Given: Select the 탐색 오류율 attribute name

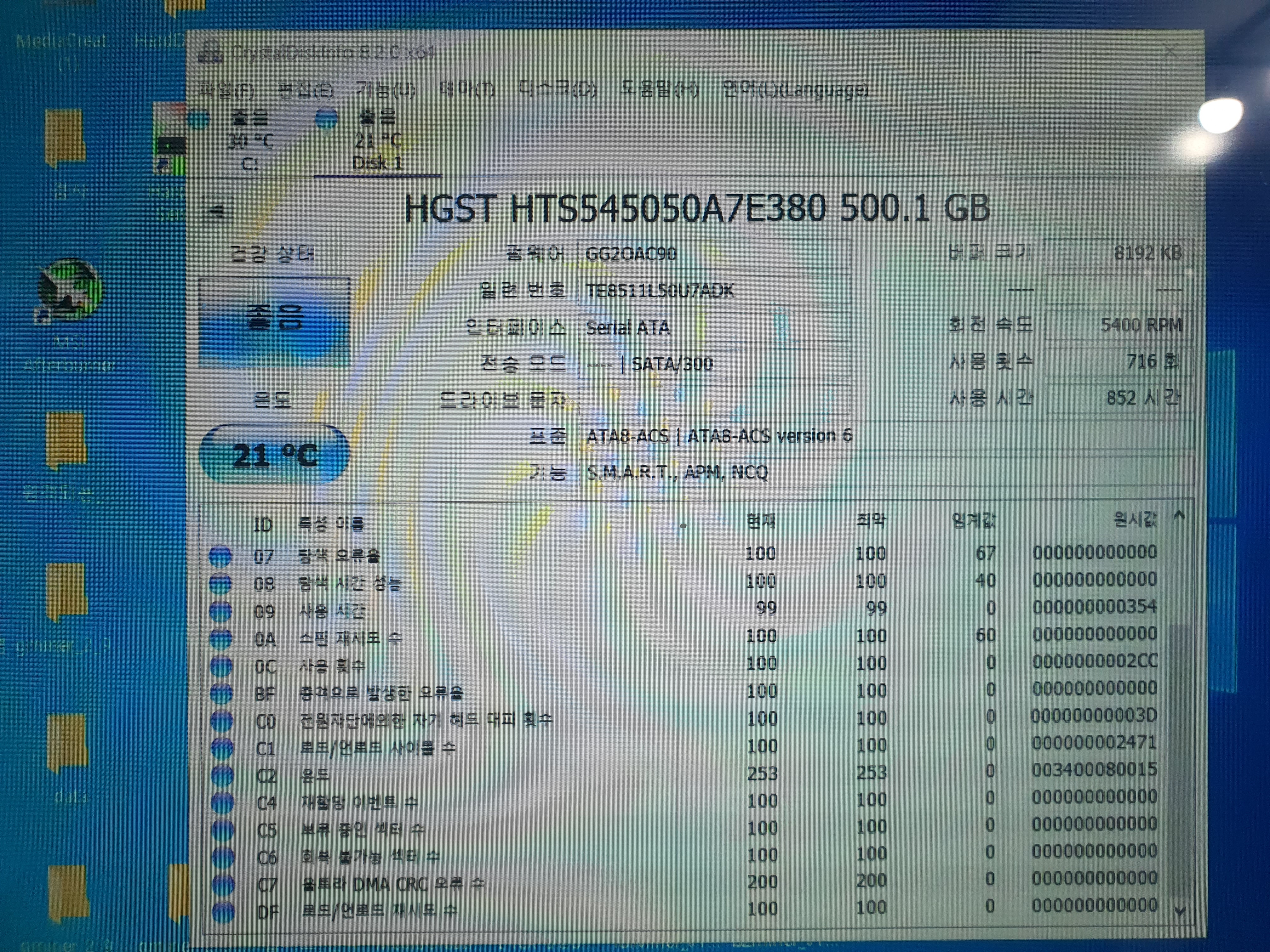Looking at the screenshot, I should [x=339, y=556].
